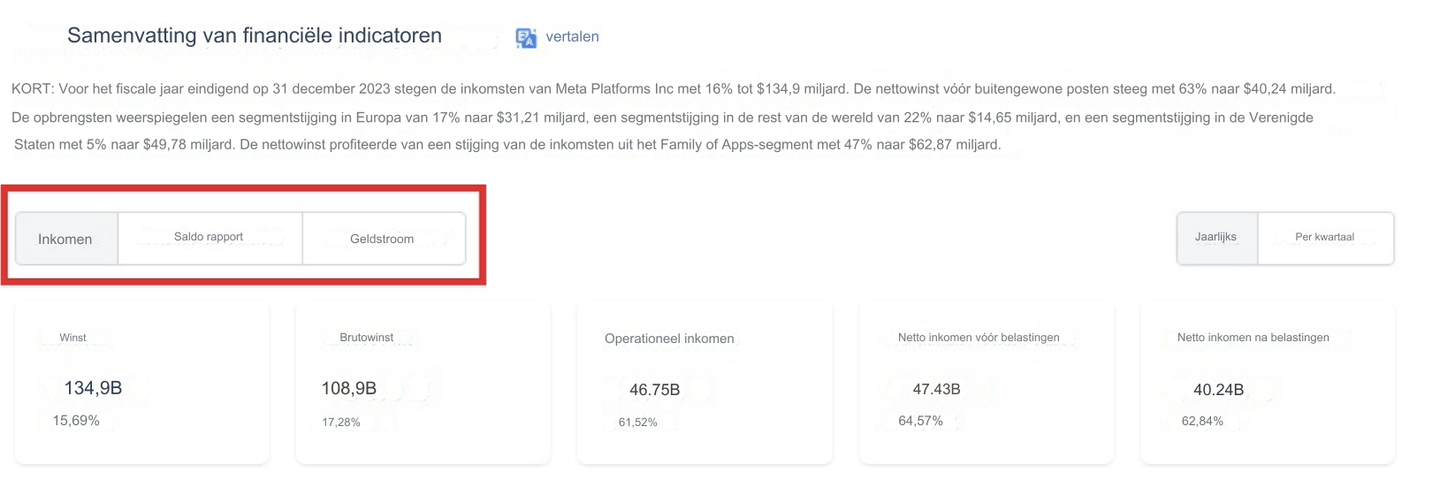Open the Geldstroom tab
Viewport: 1440px width, 495px height.
(x=382, y=239)
